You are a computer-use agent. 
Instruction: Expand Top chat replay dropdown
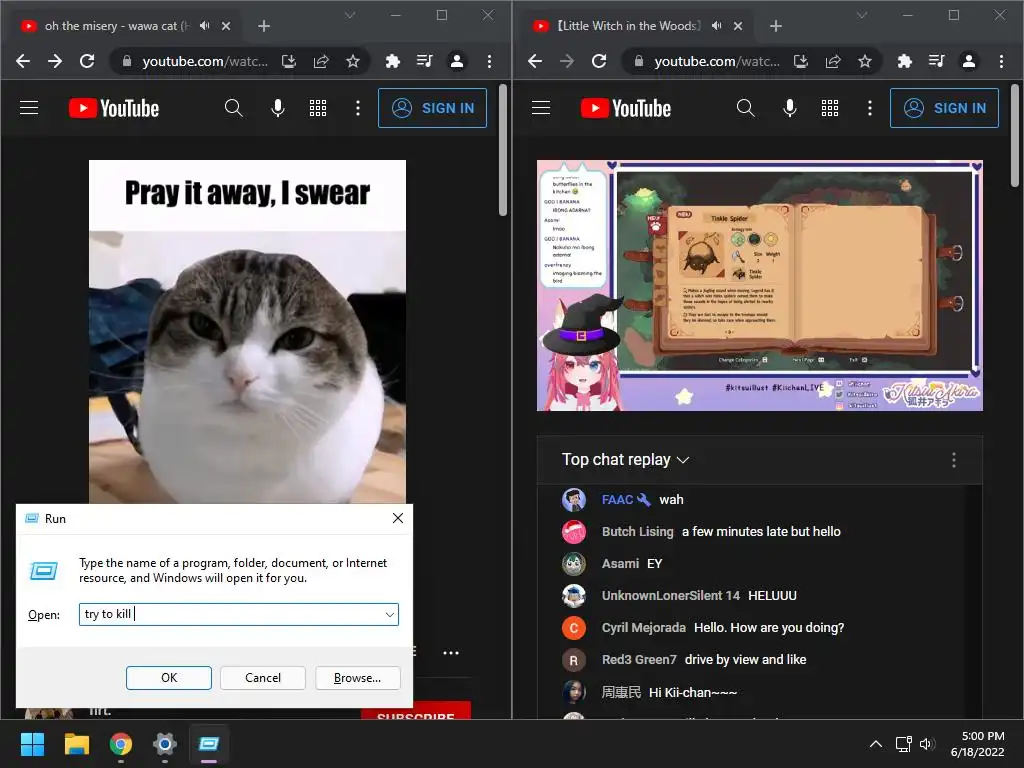(625, 460)
